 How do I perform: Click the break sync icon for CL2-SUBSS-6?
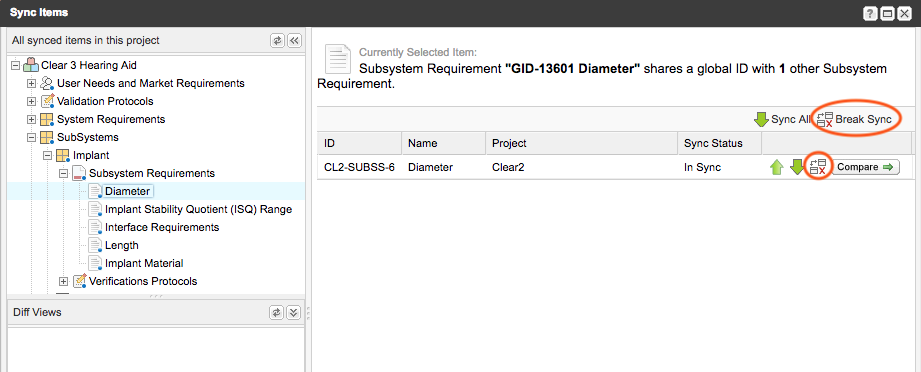click(x=818, y=167)
